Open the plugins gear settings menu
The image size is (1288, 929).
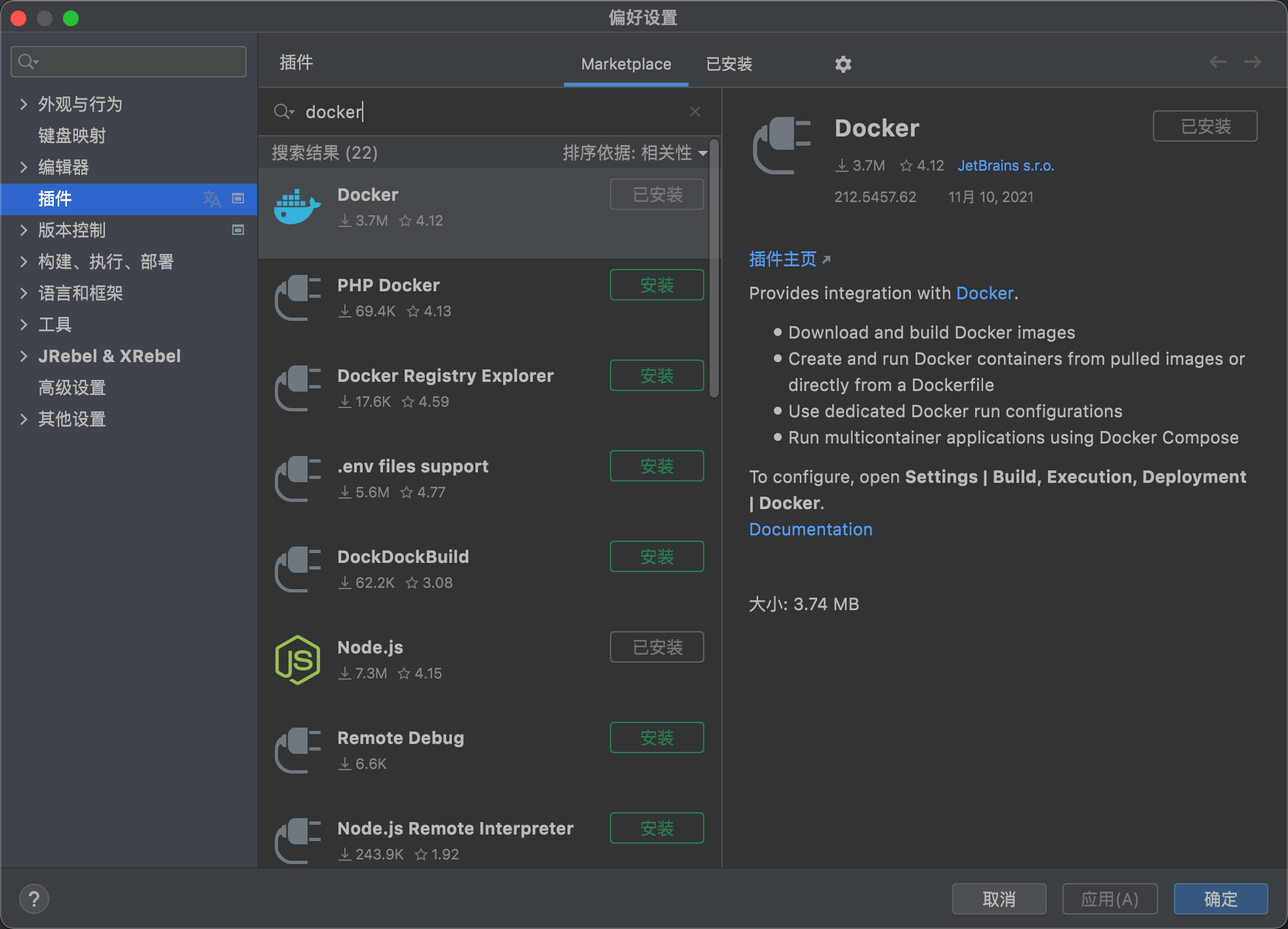843,64
